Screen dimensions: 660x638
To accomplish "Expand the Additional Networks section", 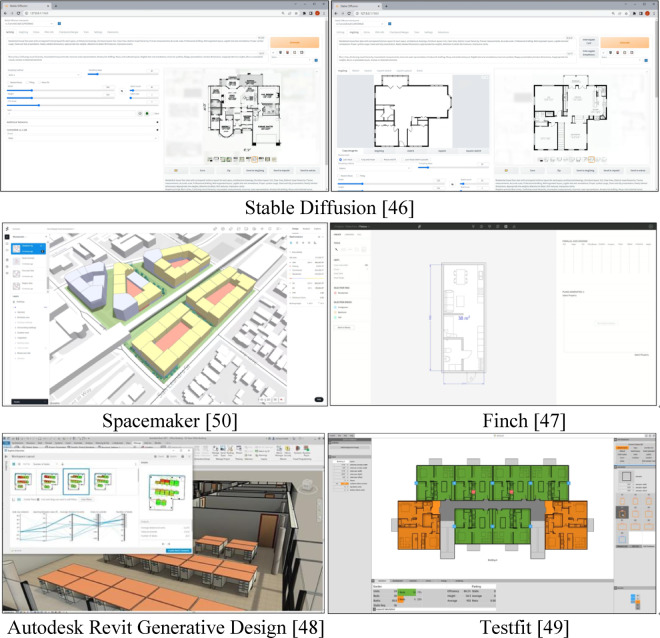I will [x=82, y=122].
